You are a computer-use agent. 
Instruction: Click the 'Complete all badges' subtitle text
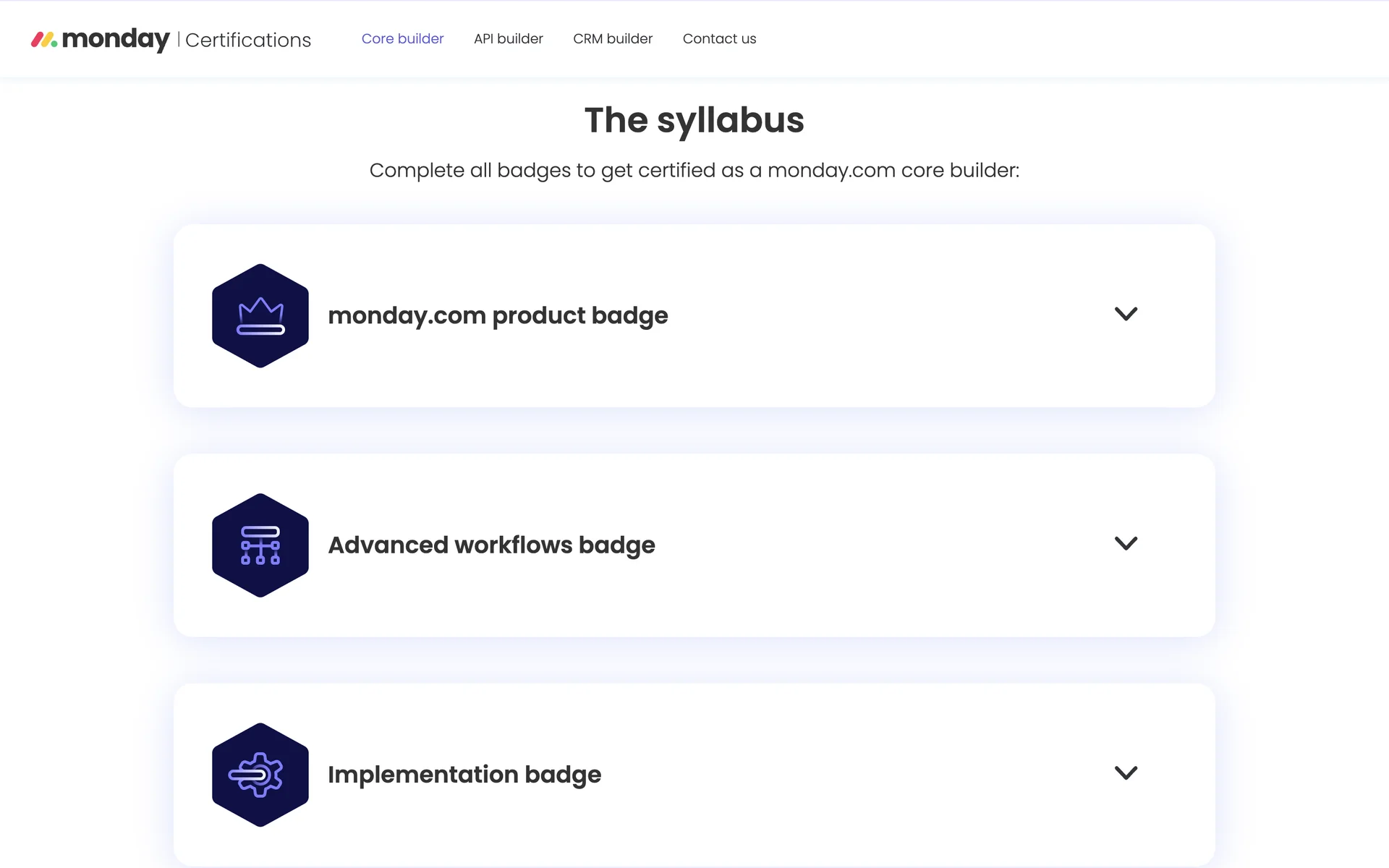(694, 171)
